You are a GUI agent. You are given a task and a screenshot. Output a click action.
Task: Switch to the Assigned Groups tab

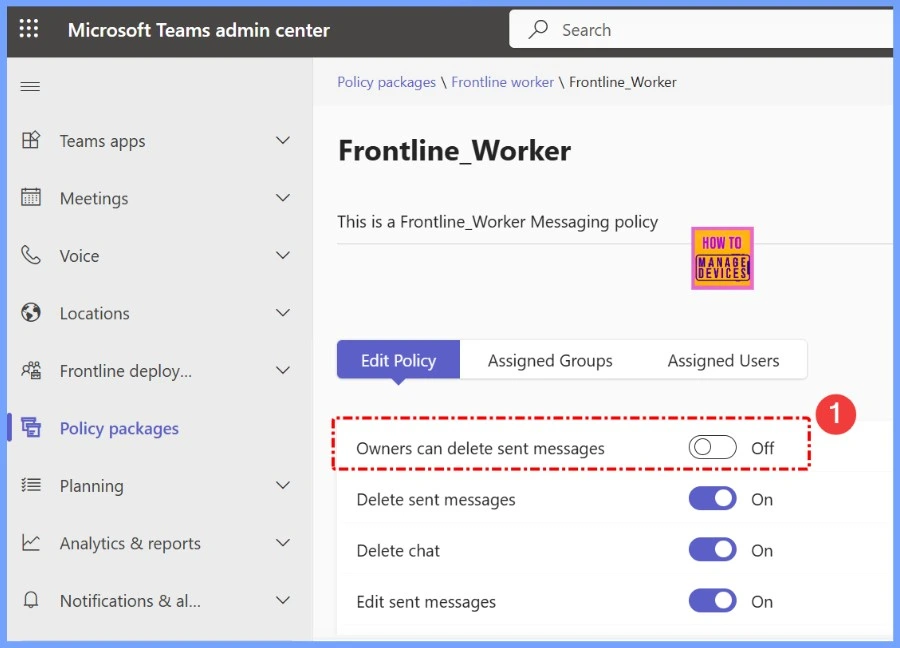(x=550, y=360)
